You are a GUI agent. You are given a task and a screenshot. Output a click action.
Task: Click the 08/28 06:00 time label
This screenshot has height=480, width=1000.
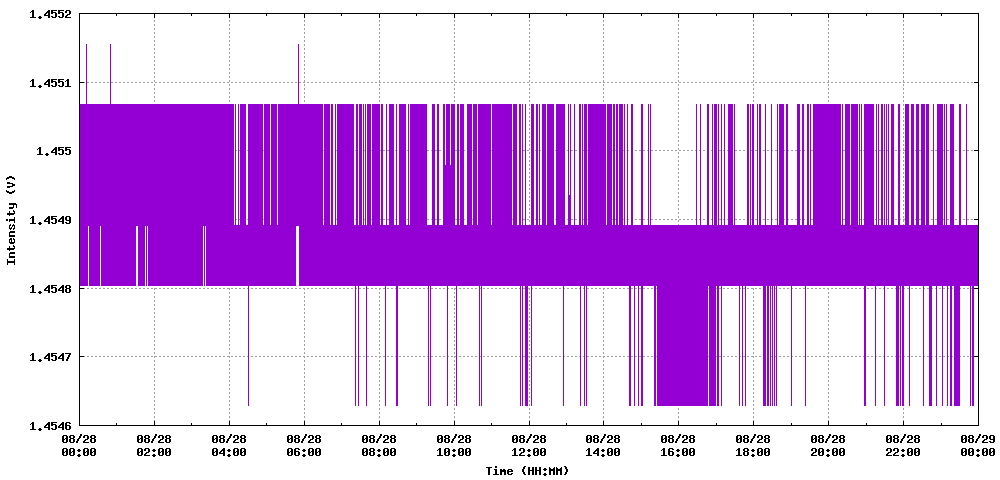pyautogui.click(x=304, y=446)
